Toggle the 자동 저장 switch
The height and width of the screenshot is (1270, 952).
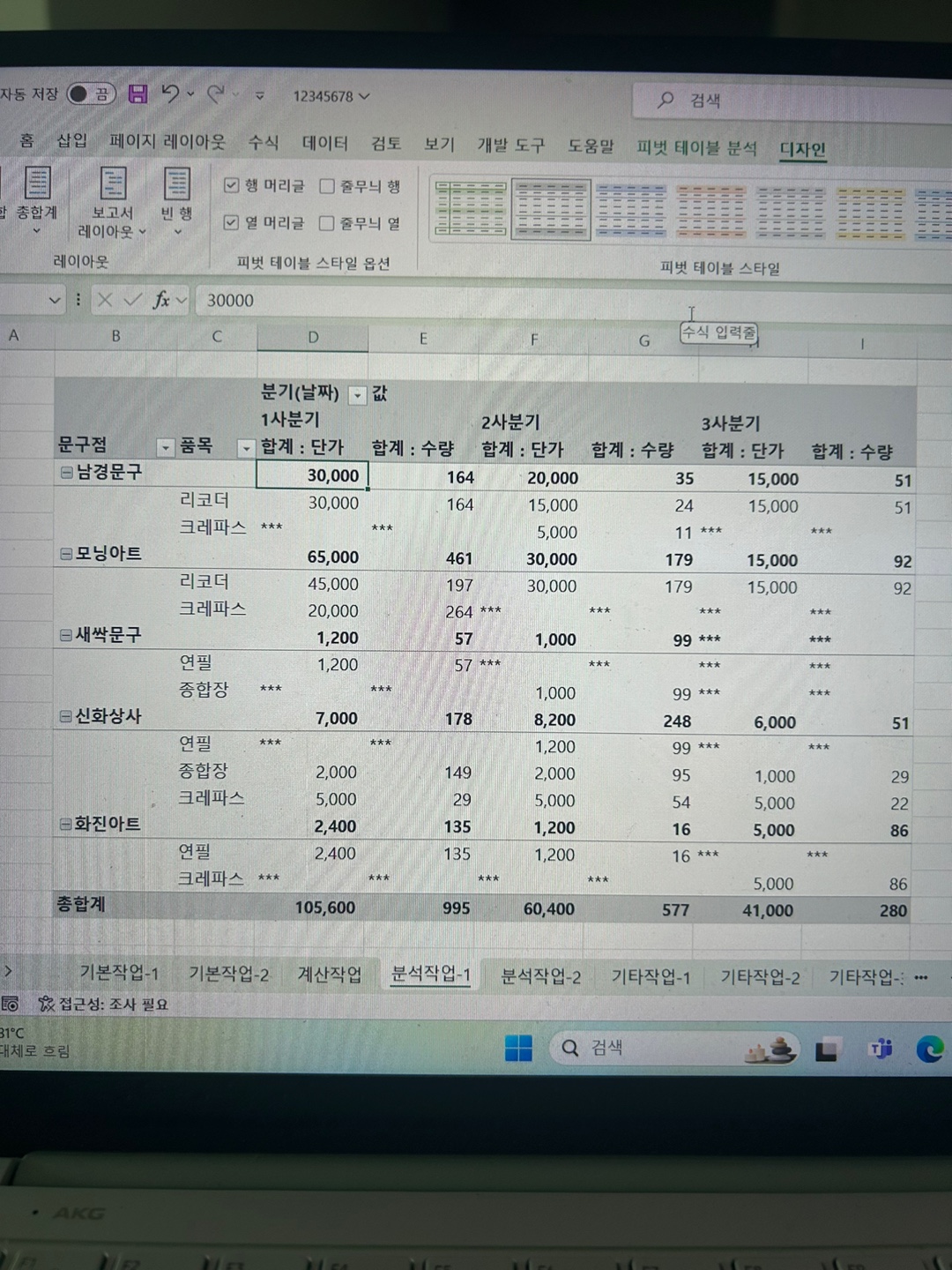(x=91, y=93)
